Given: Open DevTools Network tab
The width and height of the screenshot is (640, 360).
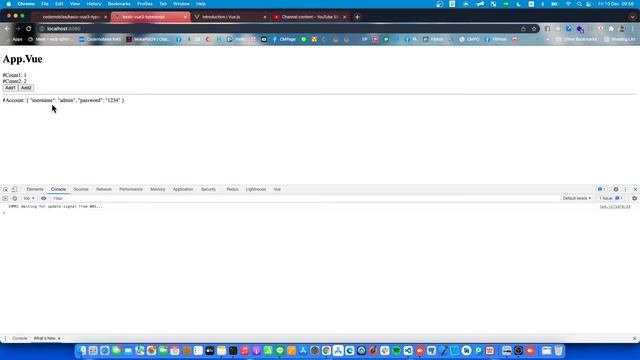Looking at the screenshot, I should [104, 189].
